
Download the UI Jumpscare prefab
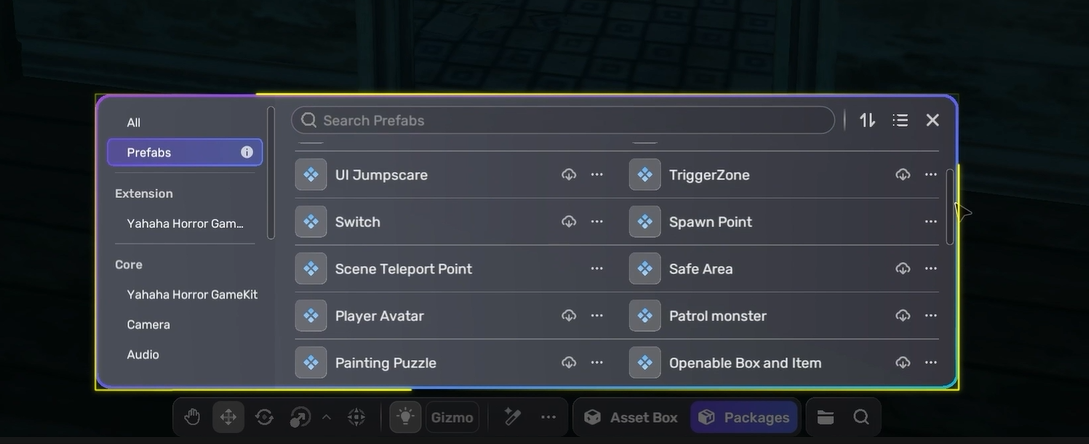click(568, 175)
